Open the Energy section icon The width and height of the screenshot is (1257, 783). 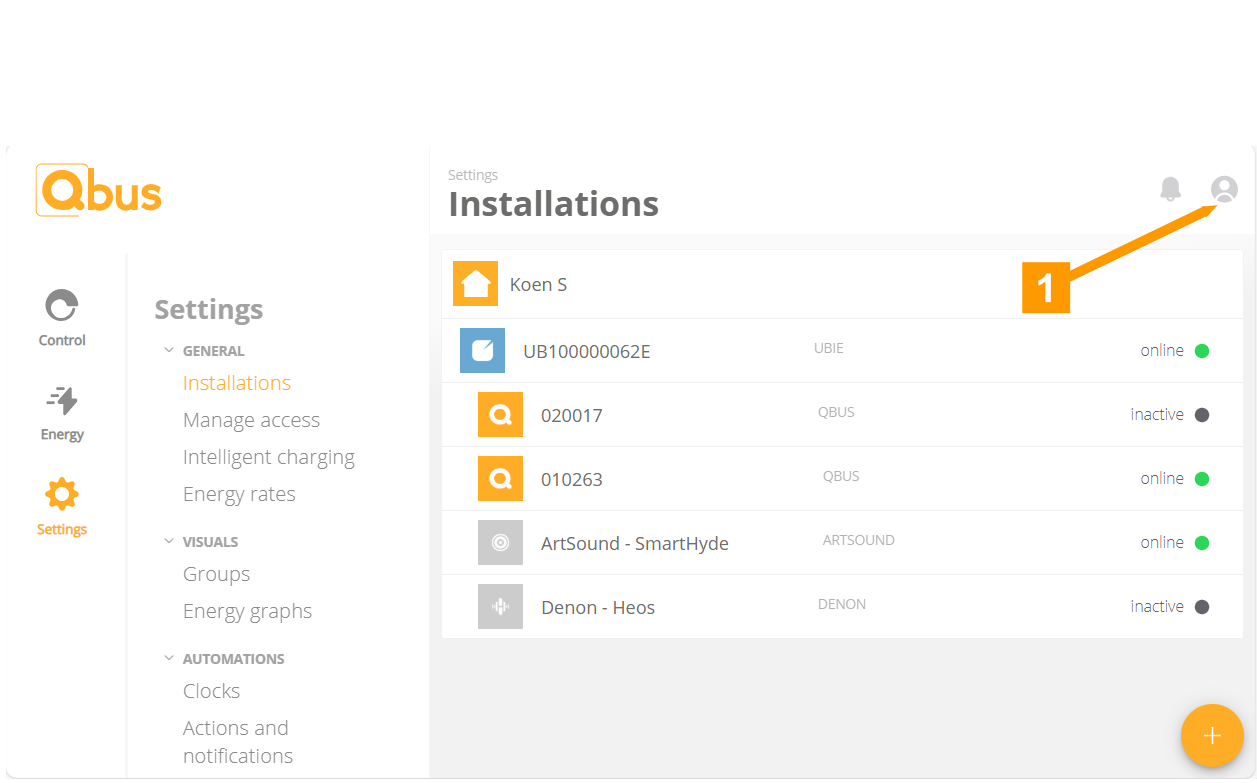point(62,400)
